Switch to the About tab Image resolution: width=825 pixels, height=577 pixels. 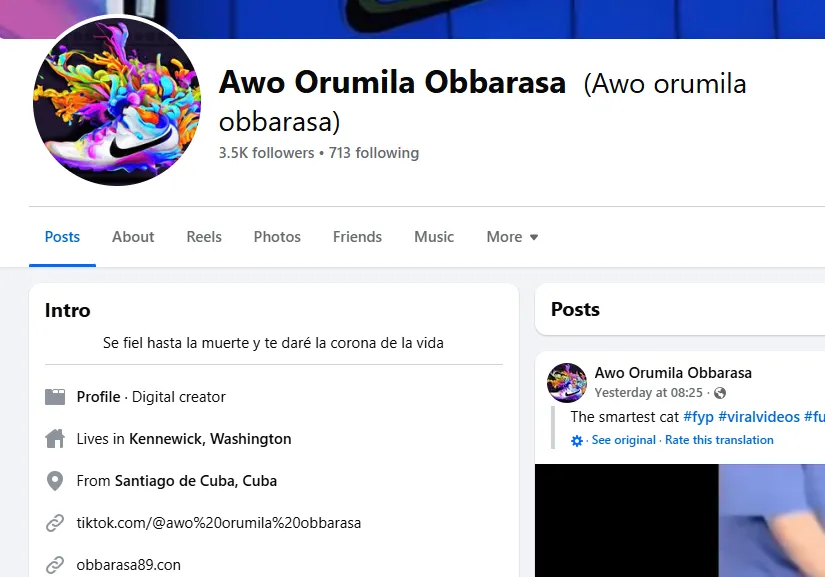pos(133,237)
